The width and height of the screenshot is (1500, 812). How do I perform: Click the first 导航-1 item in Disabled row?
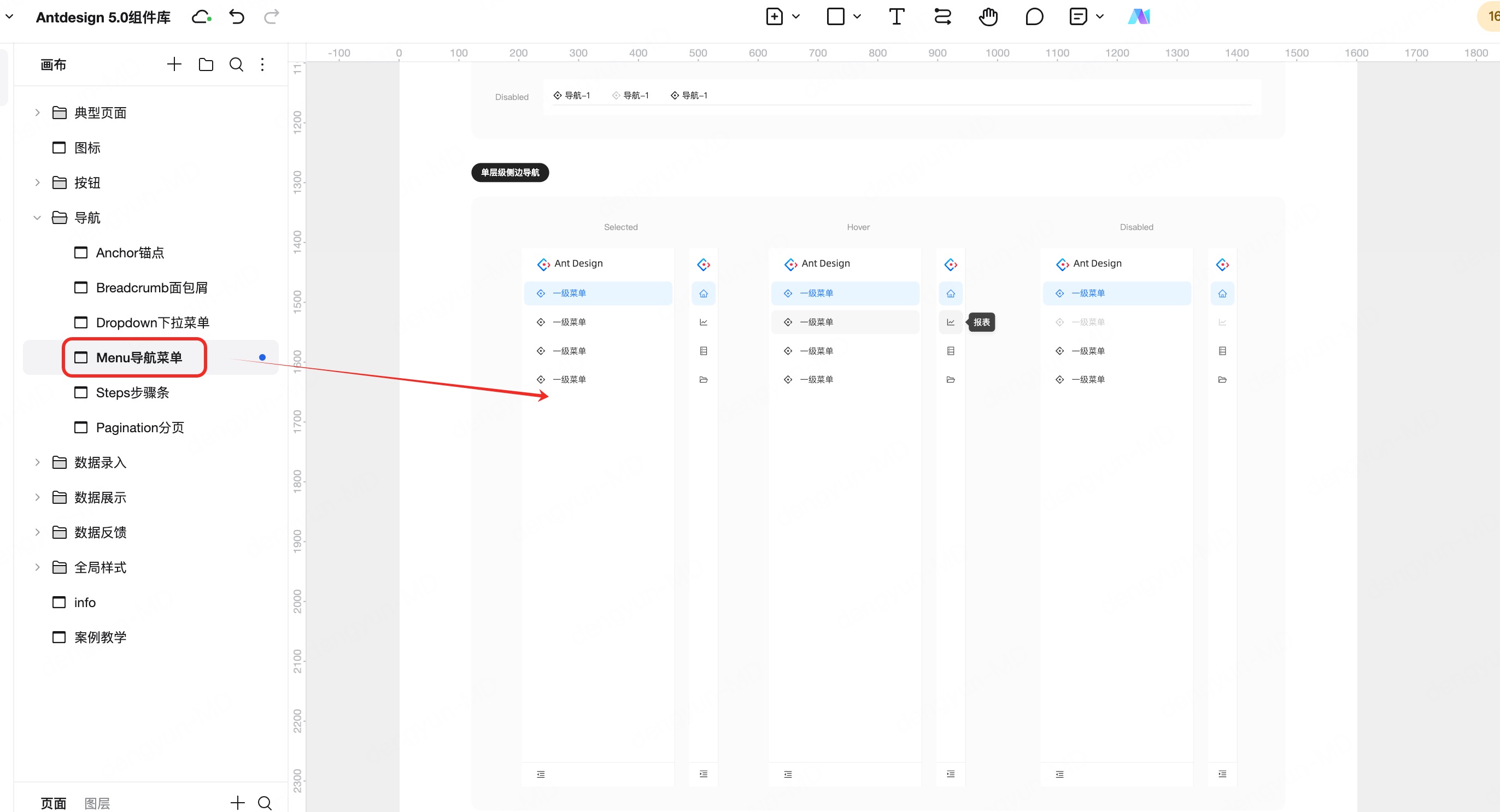[x=571, y=96]
